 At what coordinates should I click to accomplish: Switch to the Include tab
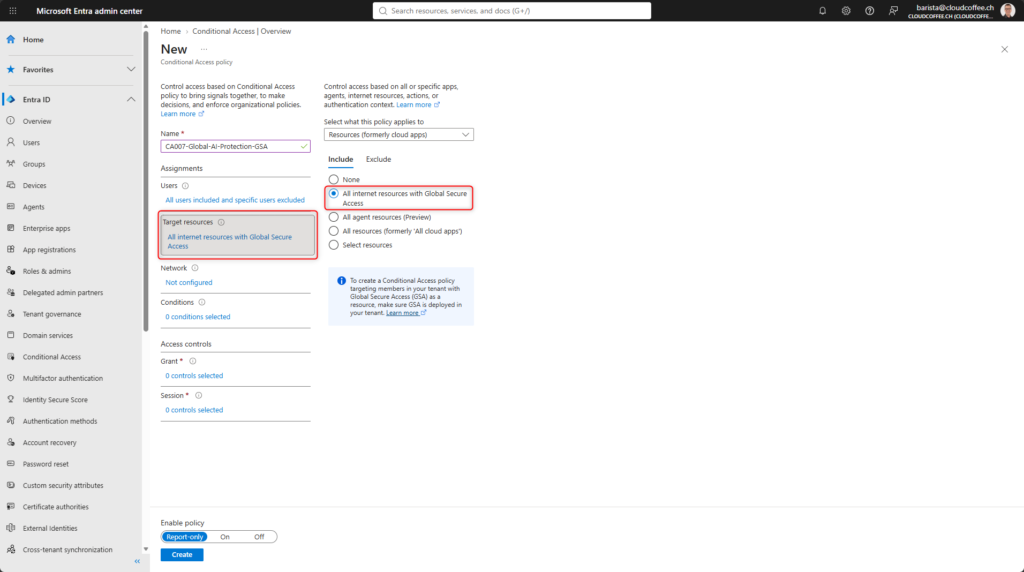(340, 159)
